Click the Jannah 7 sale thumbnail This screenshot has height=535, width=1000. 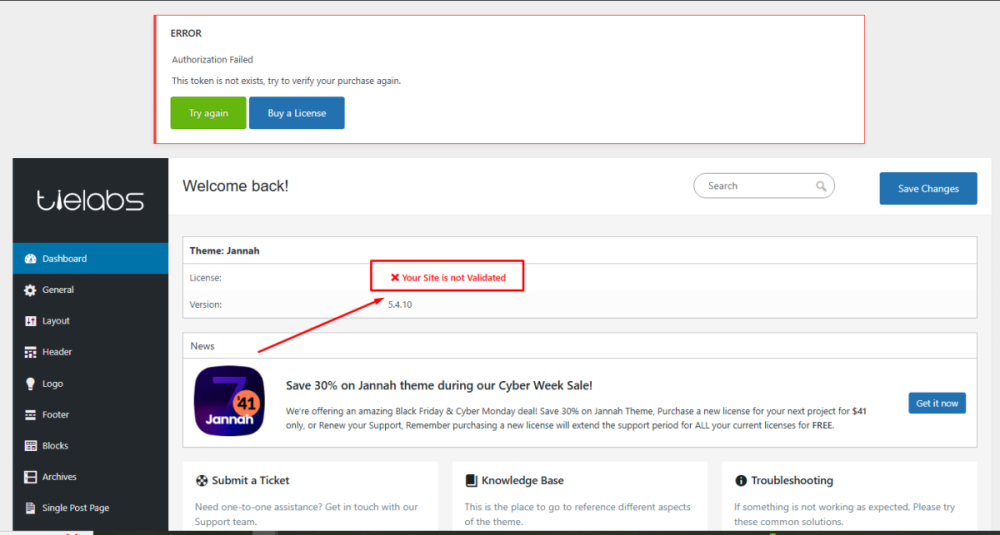pyautogui.click(x=229, y=400)
